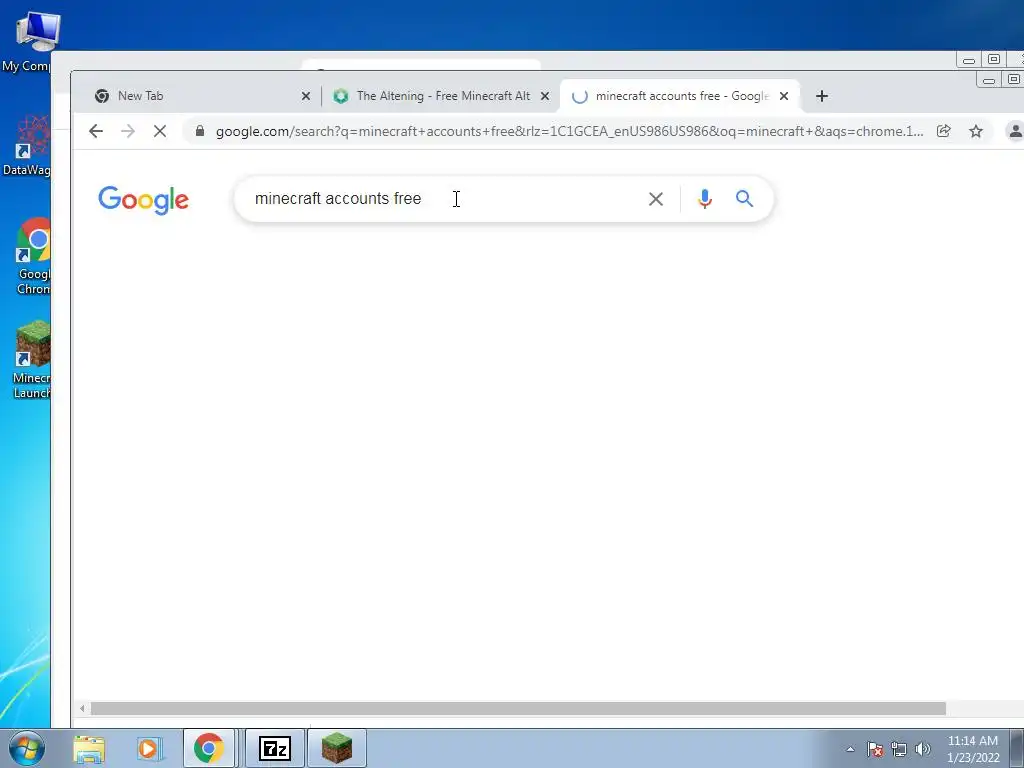Select My Computer desktop icon
The image size is (1024, 768).
pos(25,42)
